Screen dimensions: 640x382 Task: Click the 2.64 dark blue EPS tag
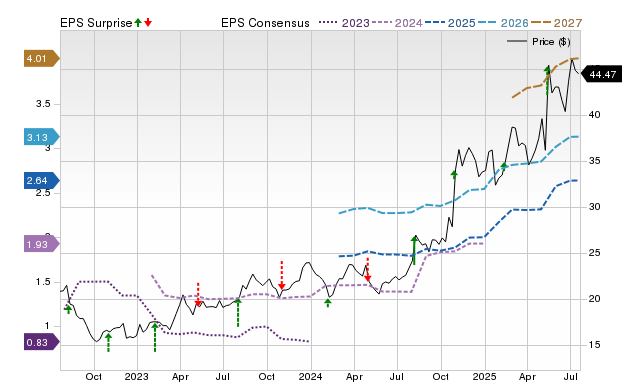pos(41,180)
